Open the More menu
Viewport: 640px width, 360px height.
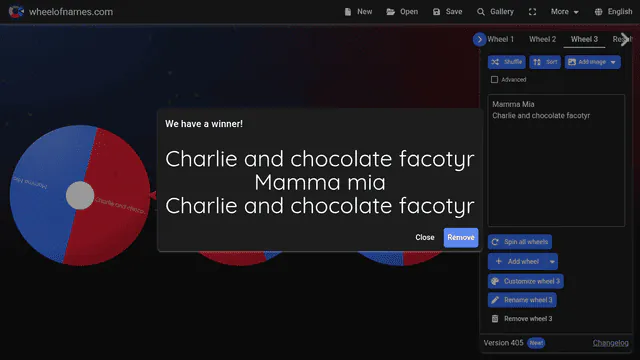(564, 12)
